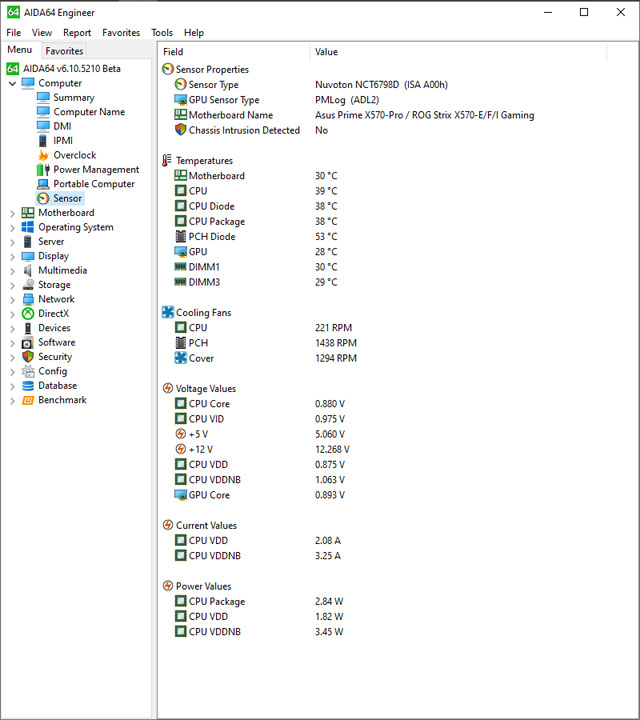Switch to the Menu tab
The height and width of the screenshot is (720, 640).
[20, 50]
